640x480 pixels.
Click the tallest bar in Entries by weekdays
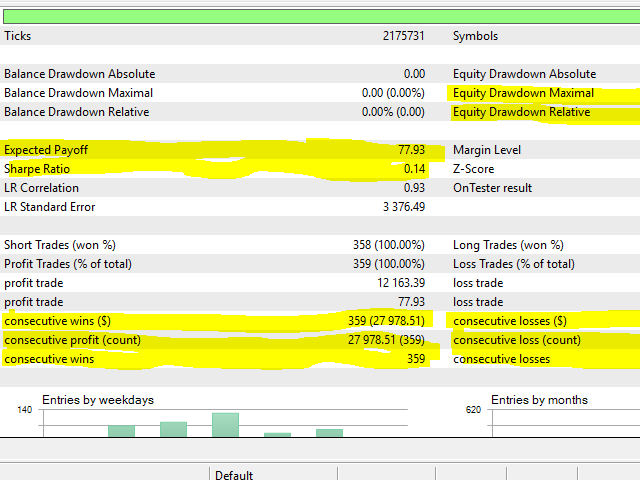pyautogui.click(x=225, y=424)
